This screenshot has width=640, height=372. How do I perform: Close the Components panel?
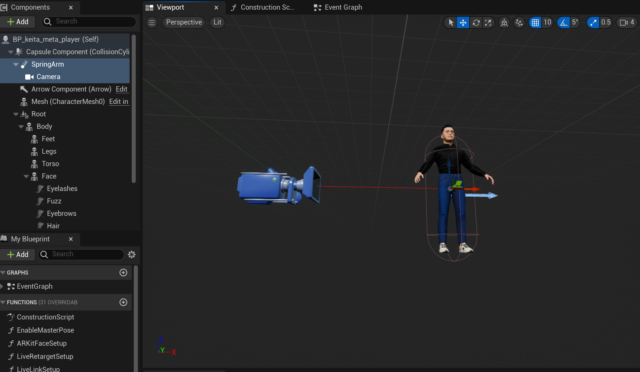pyautogui.click(x=71, y=8)
